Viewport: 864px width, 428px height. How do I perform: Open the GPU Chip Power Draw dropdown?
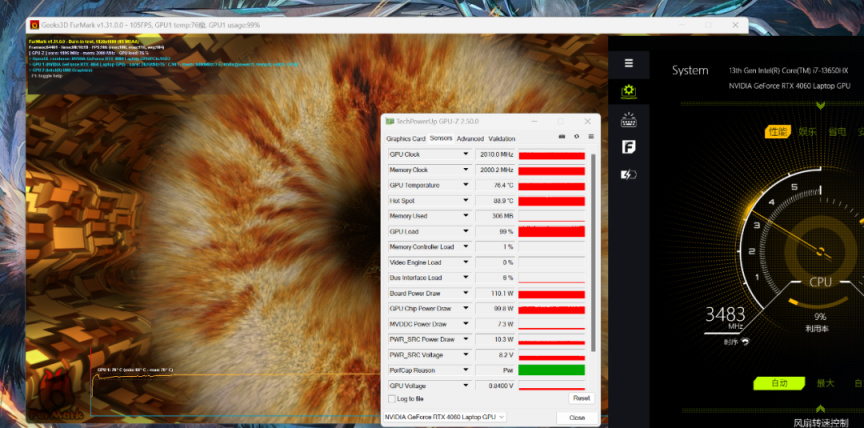[466, 308]
